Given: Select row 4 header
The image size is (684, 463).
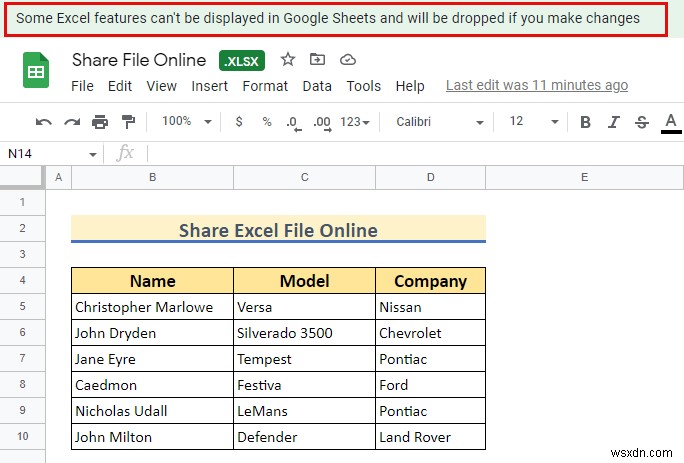Looking at the screenshot, I should pyautogui.click(x=22, y=280).
